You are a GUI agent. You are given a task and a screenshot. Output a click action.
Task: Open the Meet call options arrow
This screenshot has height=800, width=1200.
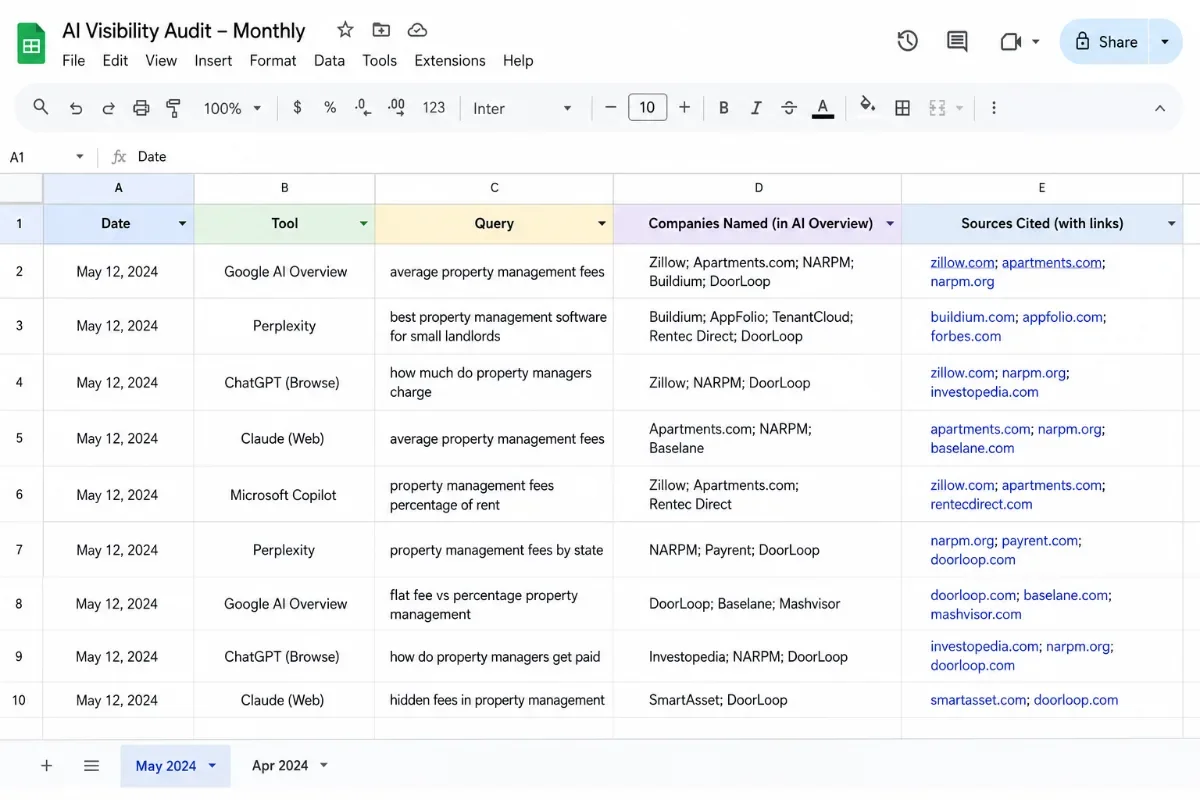point(1035,42)
